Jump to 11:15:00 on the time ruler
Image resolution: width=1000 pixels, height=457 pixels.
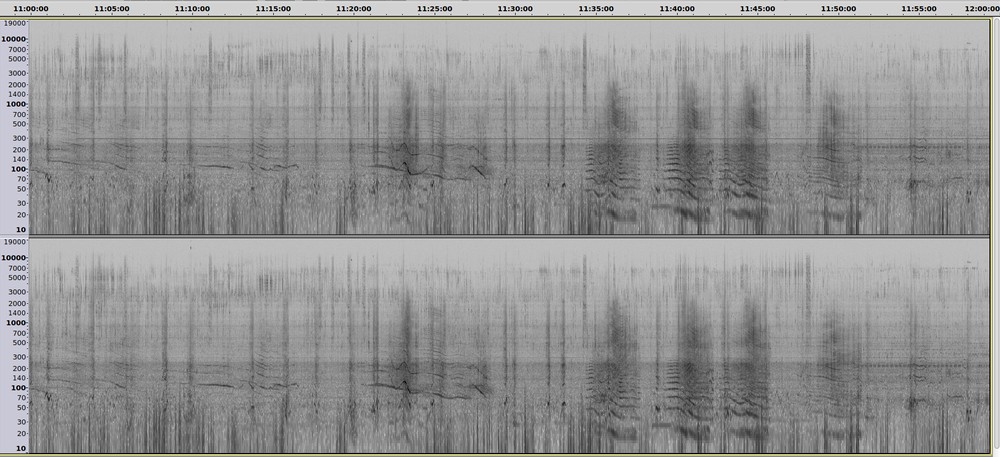pyautogui.click(x=273, y=8)
